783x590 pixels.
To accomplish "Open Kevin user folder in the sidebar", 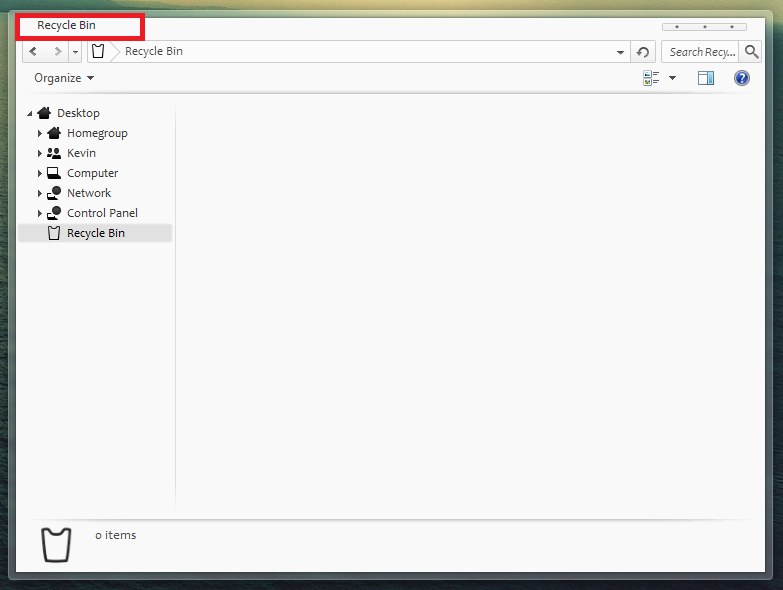I will tap(81, 153).
